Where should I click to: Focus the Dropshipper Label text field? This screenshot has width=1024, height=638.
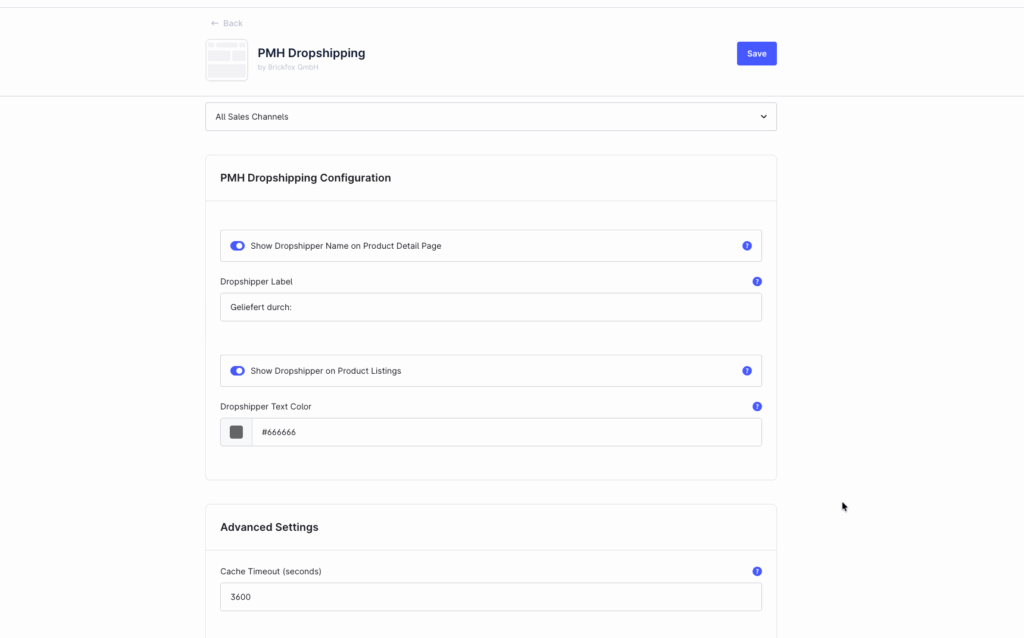(490, 307)
